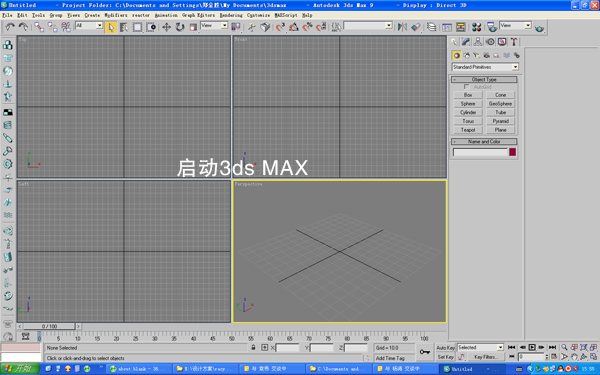Toggle the Set Key mode button
600x375 pixels.
[x=445, y=357]
